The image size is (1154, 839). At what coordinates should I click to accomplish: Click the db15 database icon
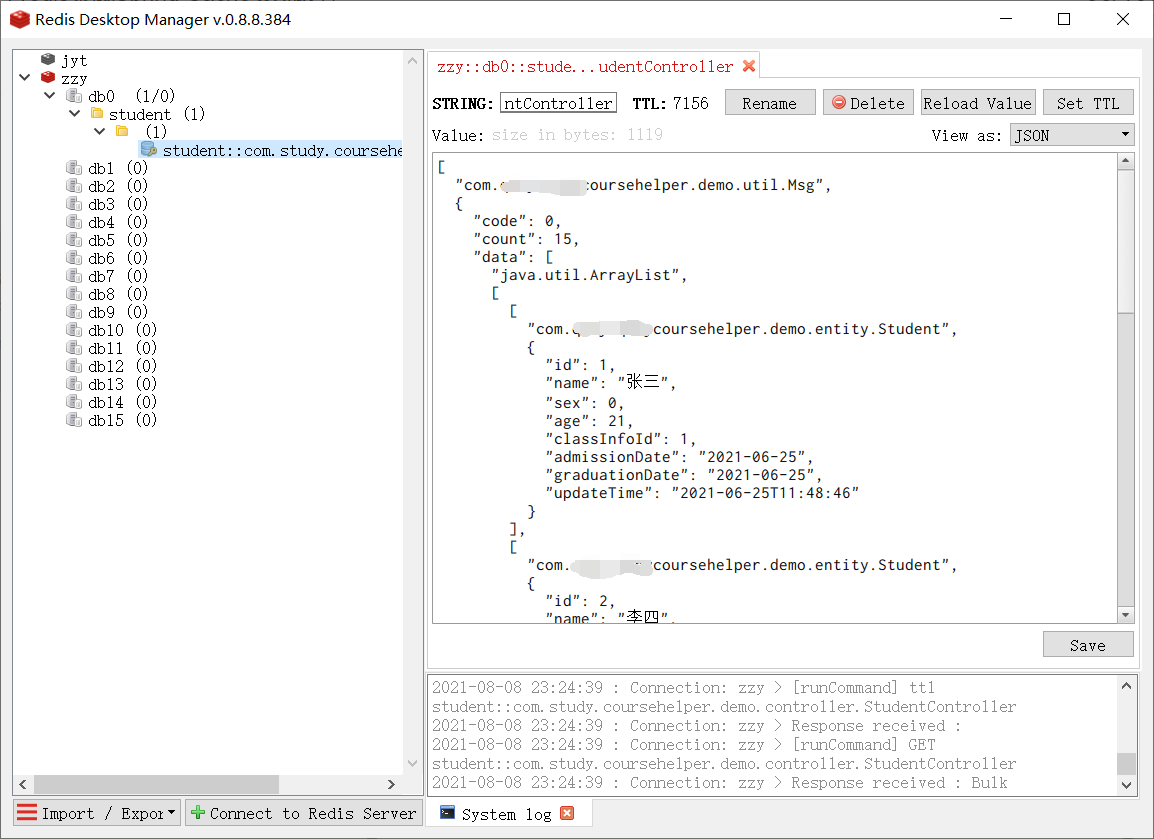(x=74, y=420)
